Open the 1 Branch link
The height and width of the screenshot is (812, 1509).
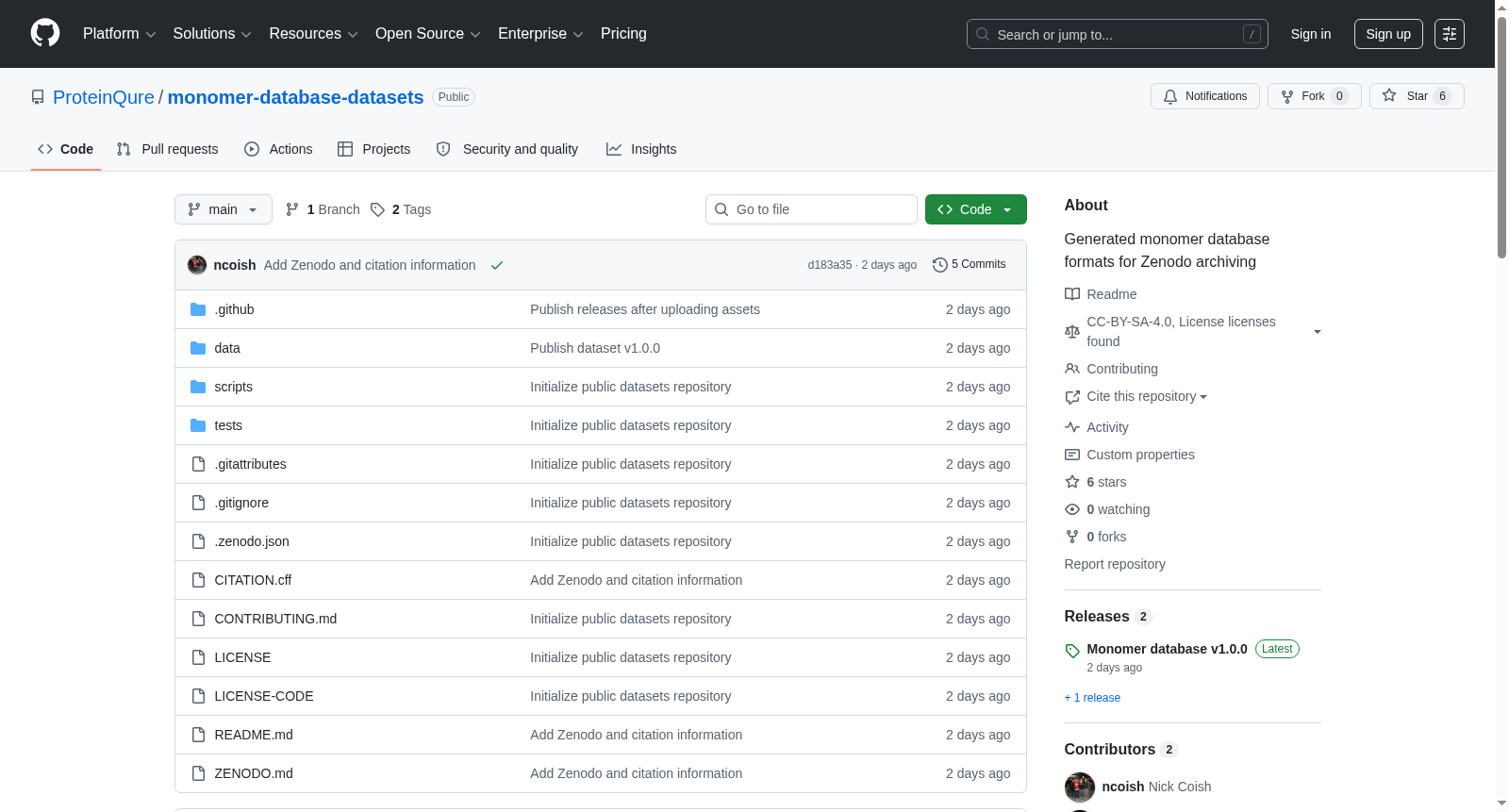(x=323, y=209)
